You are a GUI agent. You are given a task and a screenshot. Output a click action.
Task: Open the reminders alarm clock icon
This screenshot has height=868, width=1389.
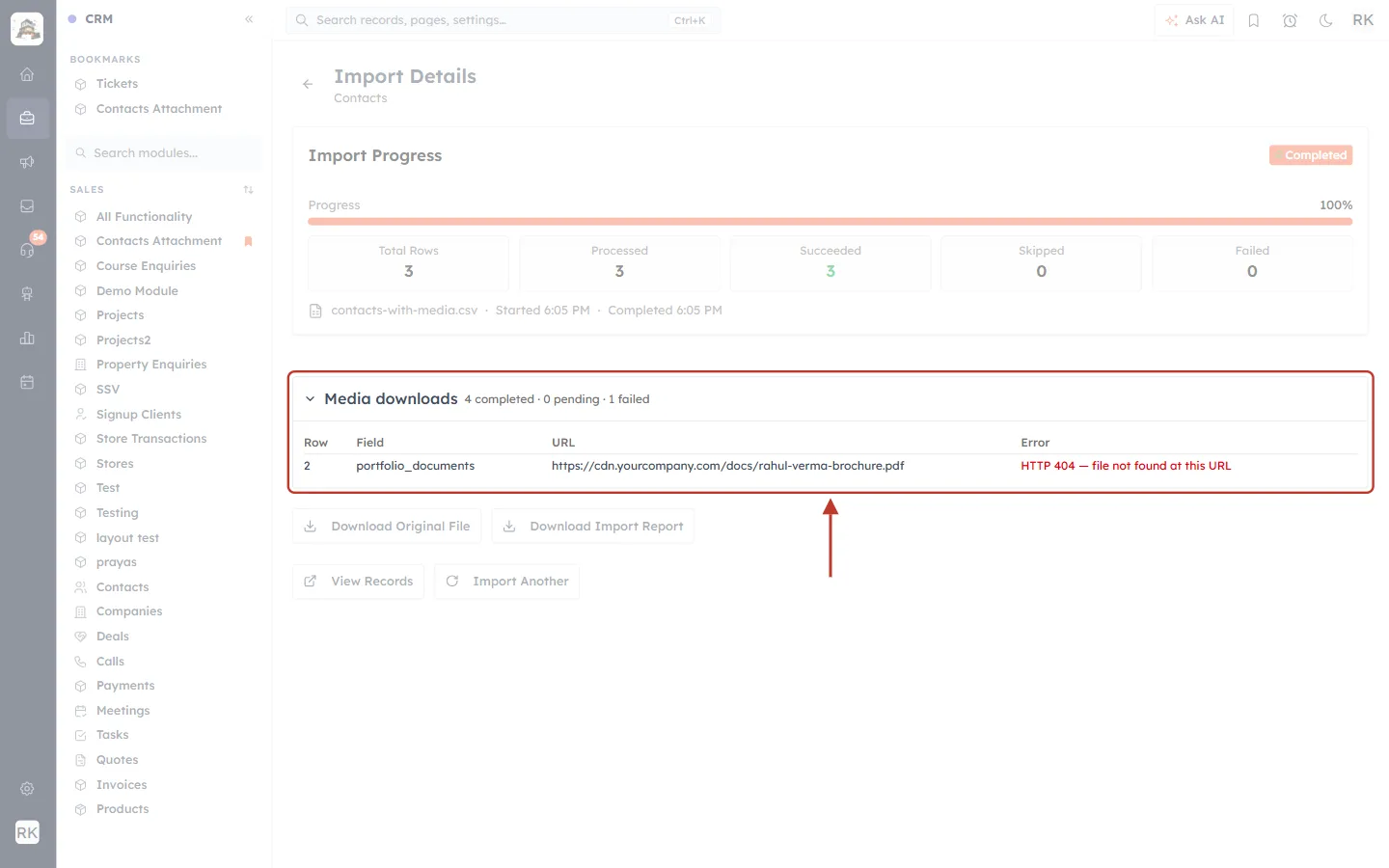pyautogui.click(x=1290, y=20)
